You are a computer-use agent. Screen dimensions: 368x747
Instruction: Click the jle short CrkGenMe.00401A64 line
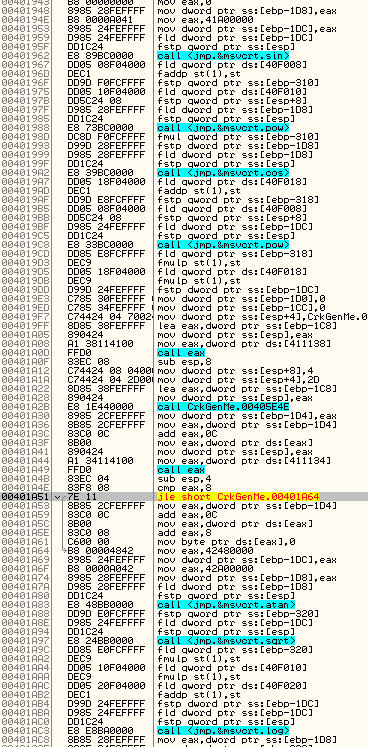[238, 496]
